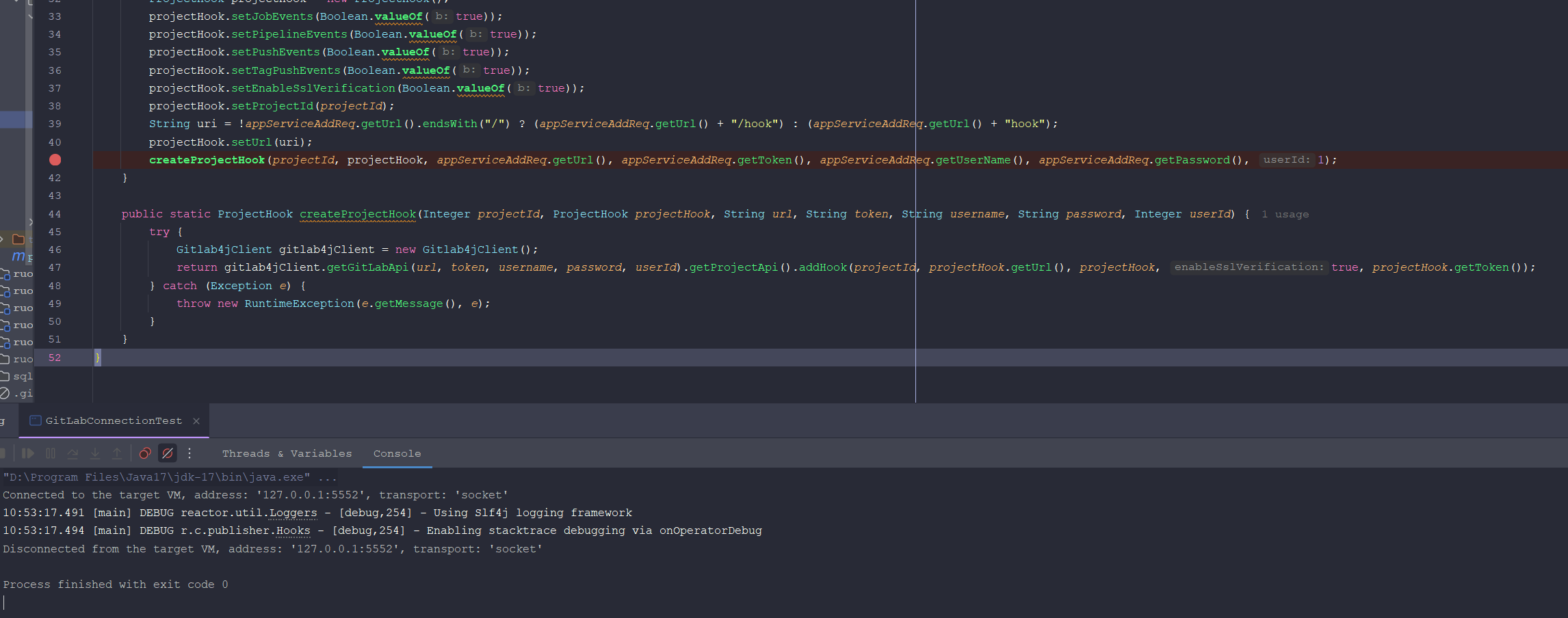Expand the orange folder tree node
This screenshot has height=618, width=1568.
(3, 239)
